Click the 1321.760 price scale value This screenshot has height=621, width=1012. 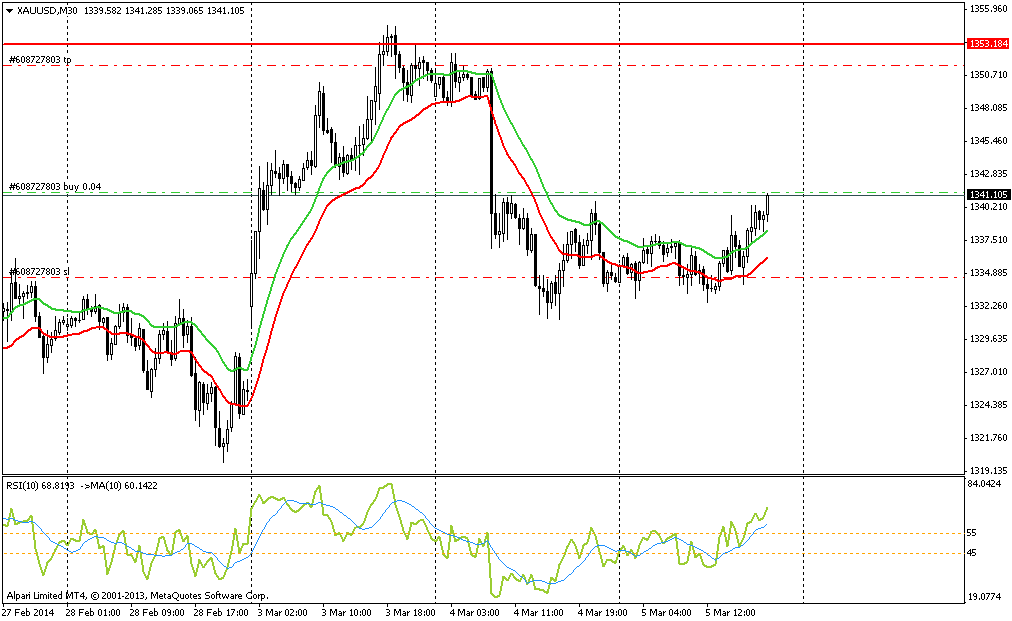[988, 438]
